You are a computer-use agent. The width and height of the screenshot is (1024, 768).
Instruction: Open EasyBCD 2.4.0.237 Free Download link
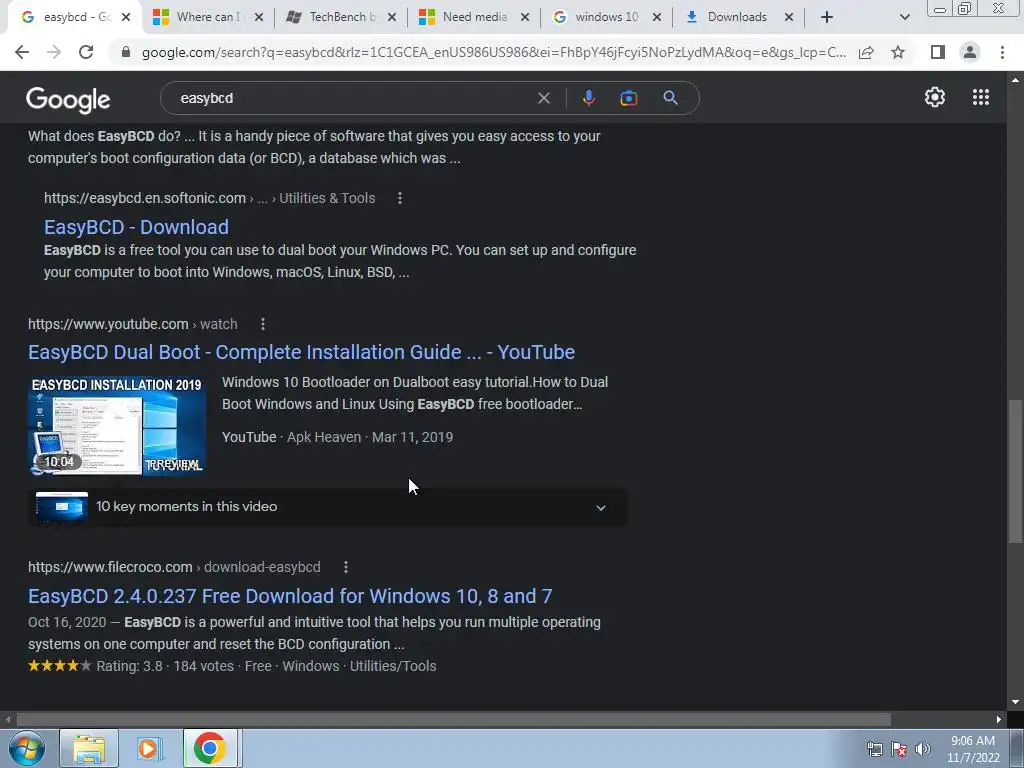pyautogui.click(x=290, y=596)
